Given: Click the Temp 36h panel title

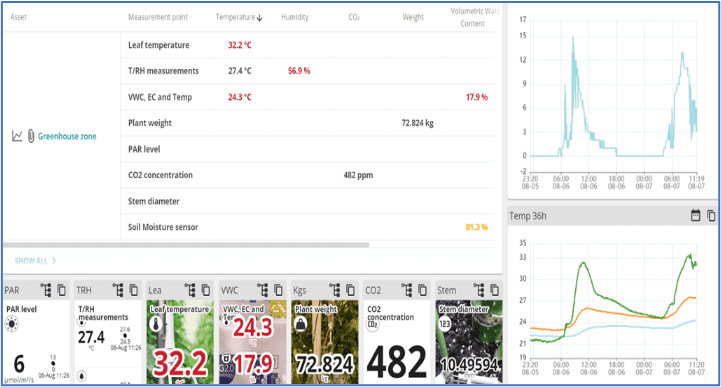Looking at the screenshot, I should [528, 216].
